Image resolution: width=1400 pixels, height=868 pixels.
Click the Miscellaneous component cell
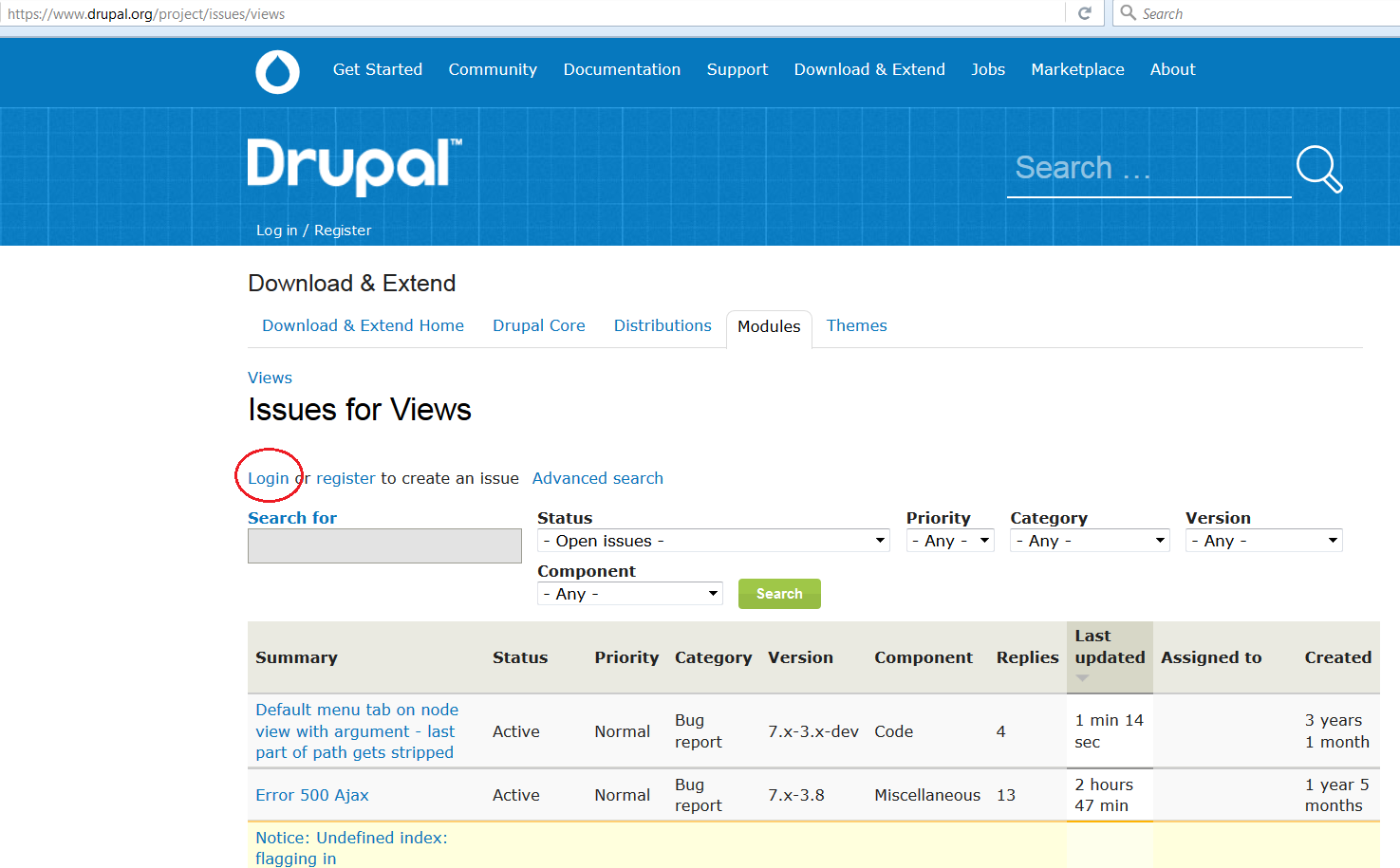(x=927, y=795)
